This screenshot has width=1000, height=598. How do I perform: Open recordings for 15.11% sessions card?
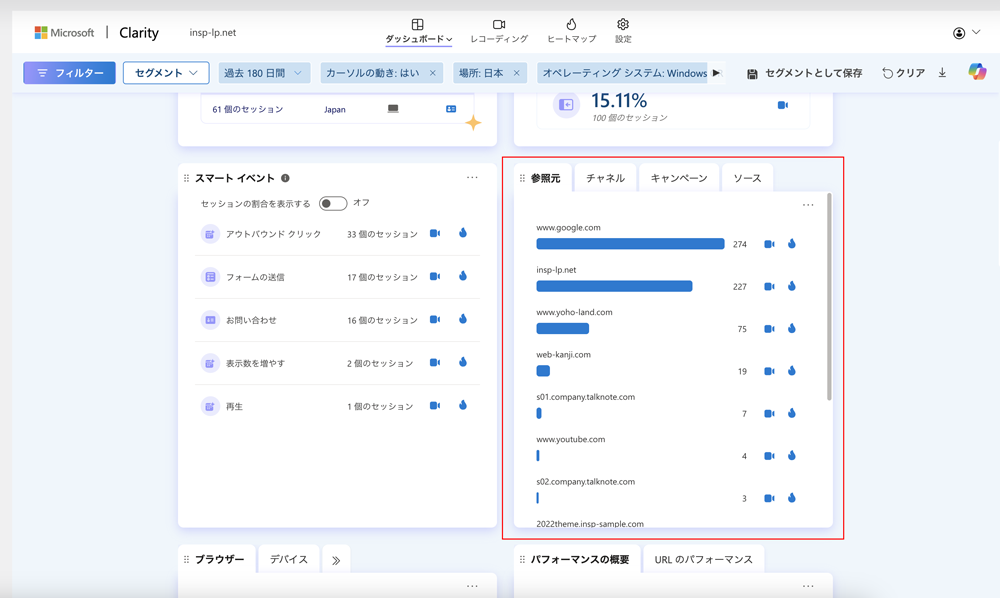point(783,105)
